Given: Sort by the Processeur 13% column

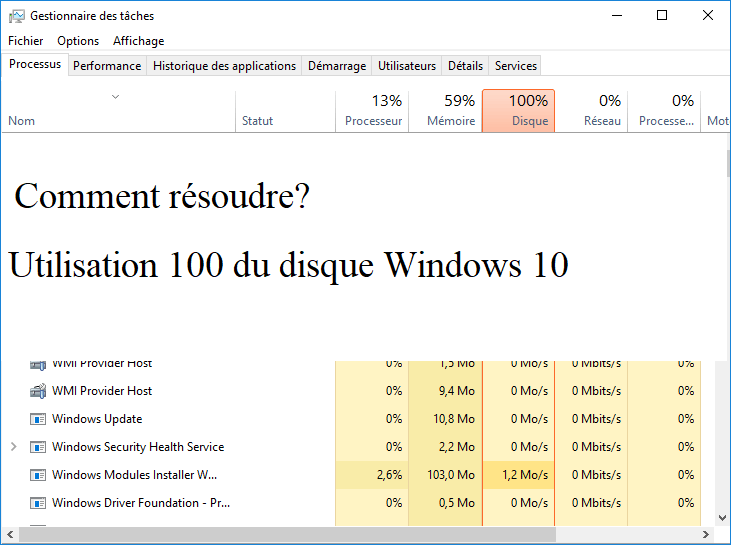Looking at the screenshot, I should click(372, 111).
